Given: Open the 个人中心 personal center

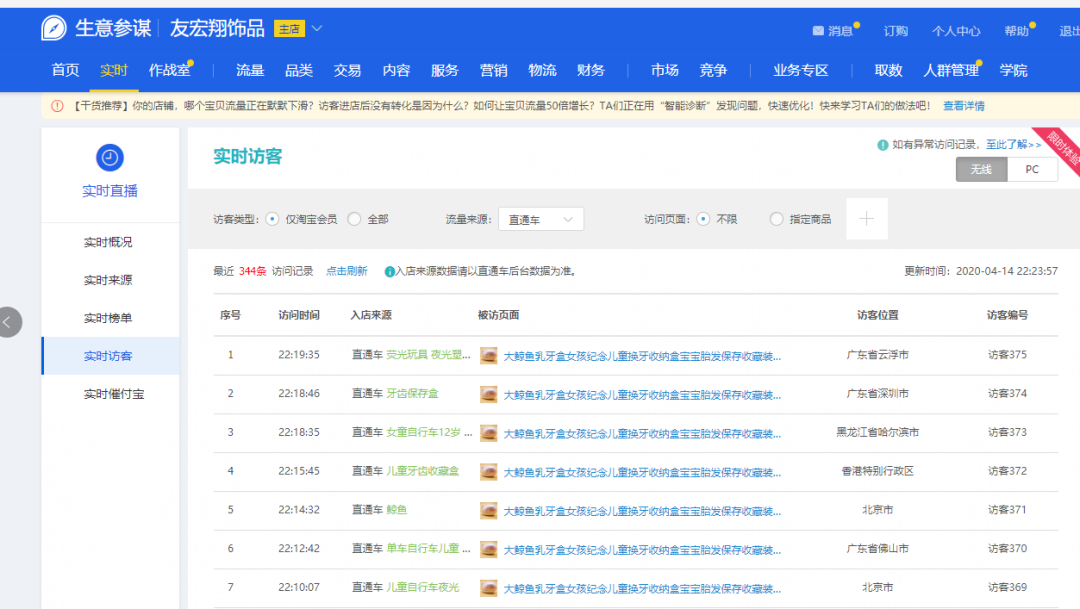Looking at the screenshot, I should [x=955, y=30].
